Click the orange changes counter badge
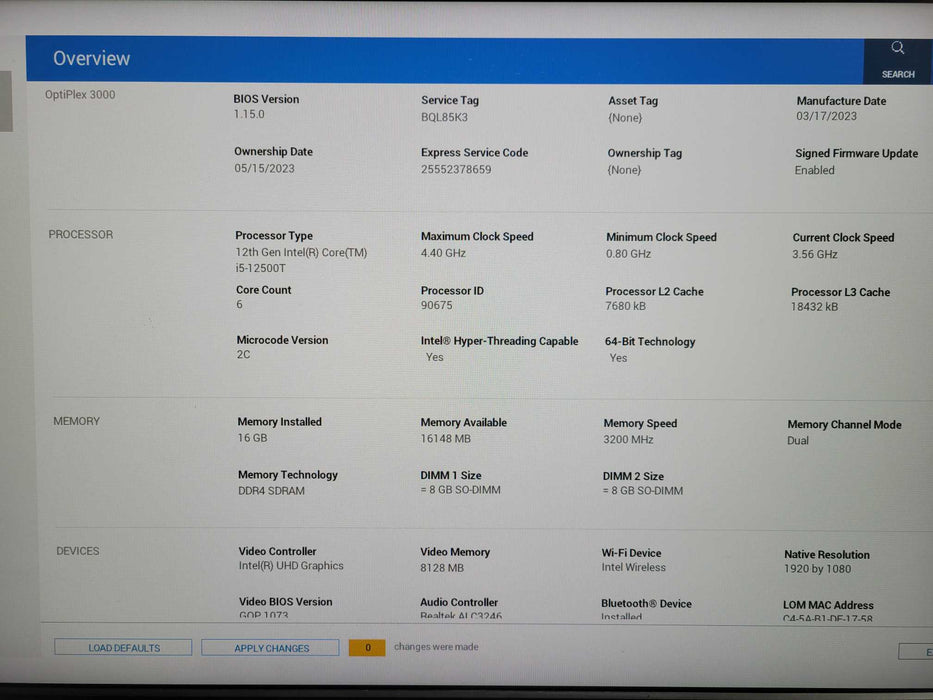 tap(367, 648)
